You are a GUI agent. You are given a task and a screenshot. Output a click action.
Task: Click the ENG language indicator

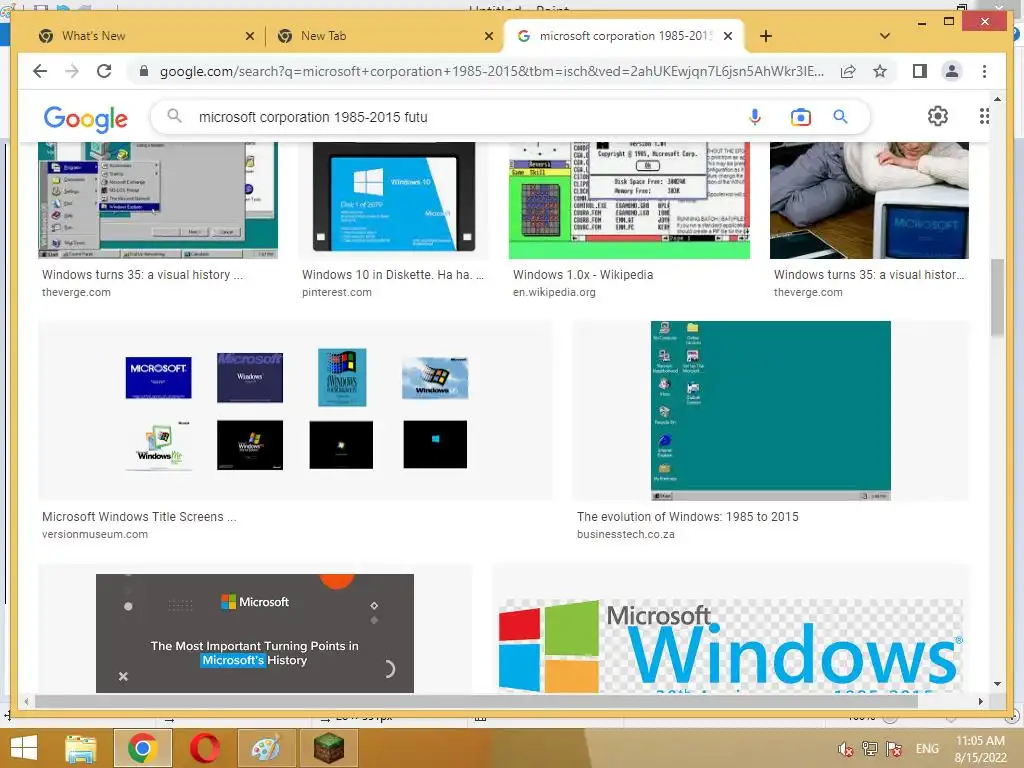(927, 749)
